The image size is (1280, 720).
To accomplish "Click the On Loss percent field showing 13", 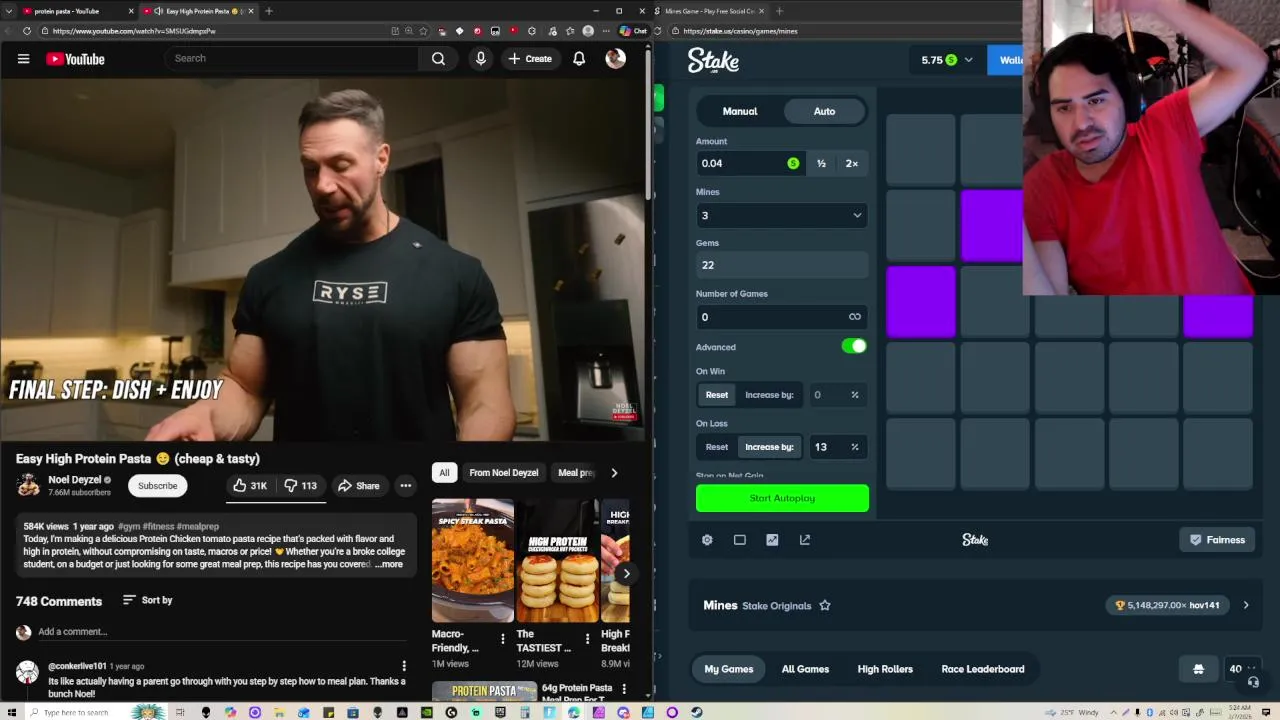I will (836, 447).
